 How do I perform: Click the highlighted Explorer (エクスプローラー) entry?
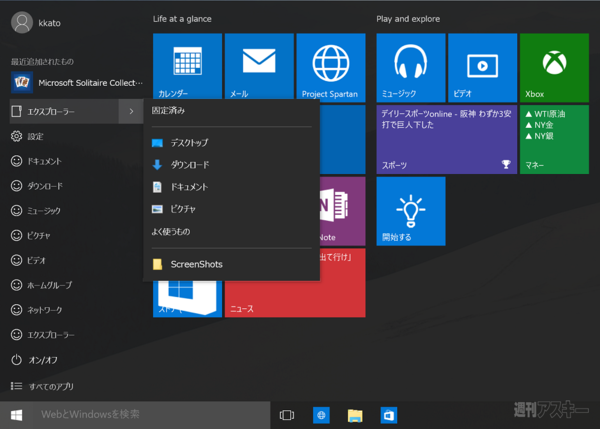point(64,111)
